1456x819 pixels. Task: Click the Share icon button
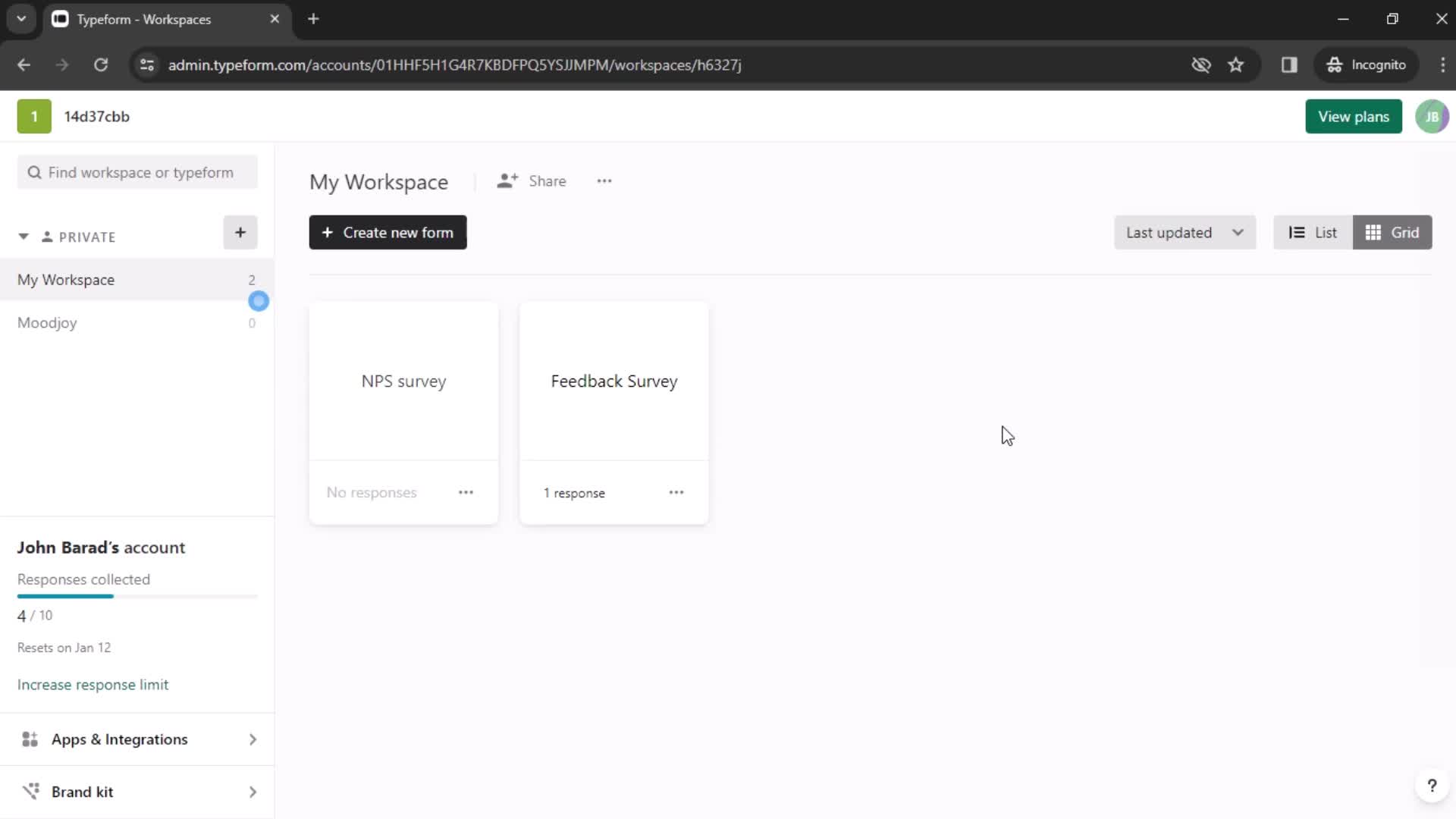tap(506, 181)
